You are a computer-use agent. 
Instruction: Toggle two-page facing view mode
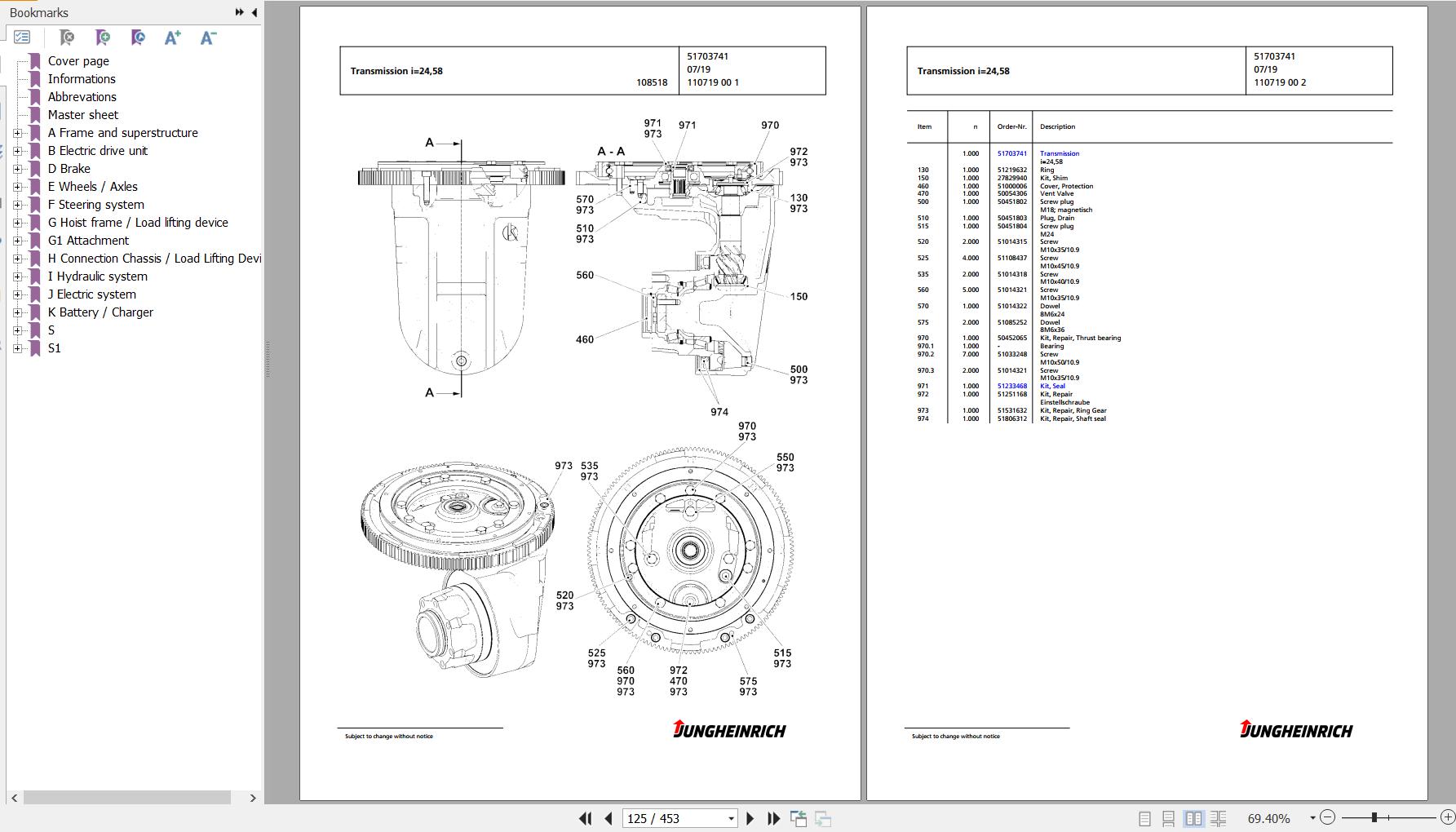tap(1193, 818)
